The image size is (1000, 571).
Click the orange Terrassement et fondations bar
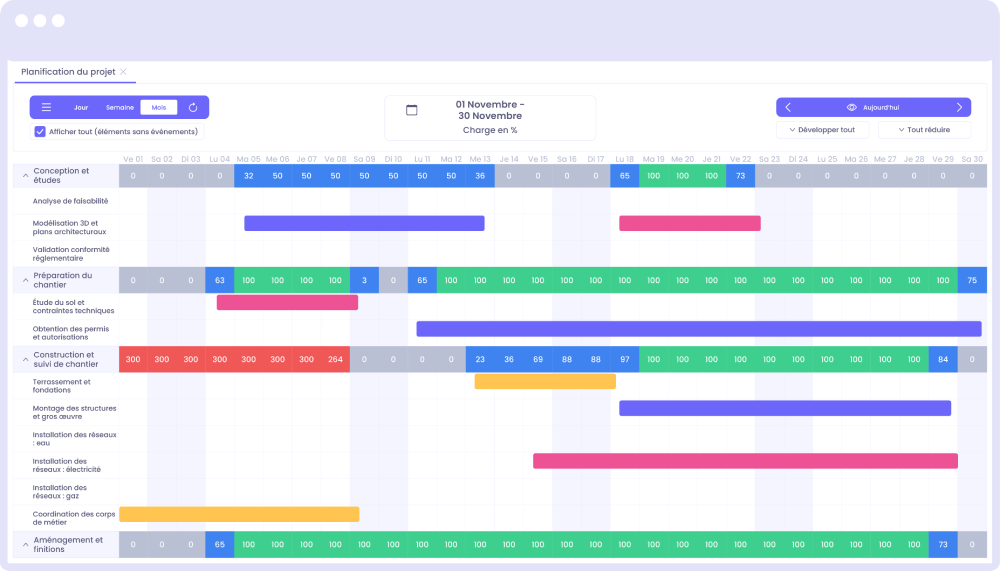(x=545, y=381)
